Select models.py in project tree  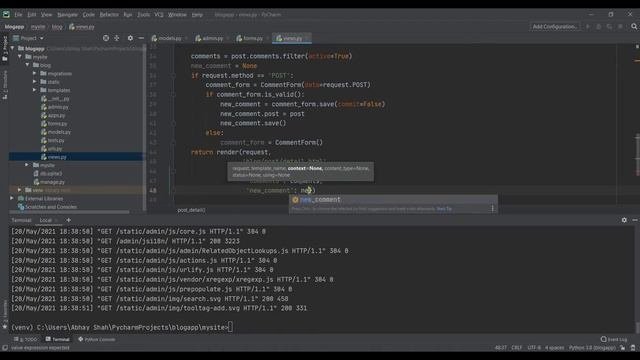pyautogui.click(x=56, y=132)
